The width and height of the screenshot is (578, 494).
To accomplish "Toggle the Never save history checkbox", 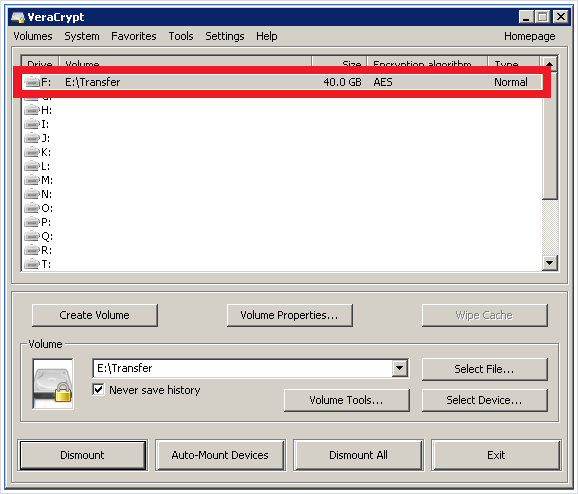I will pyautogui.click(x=98, y=390).
